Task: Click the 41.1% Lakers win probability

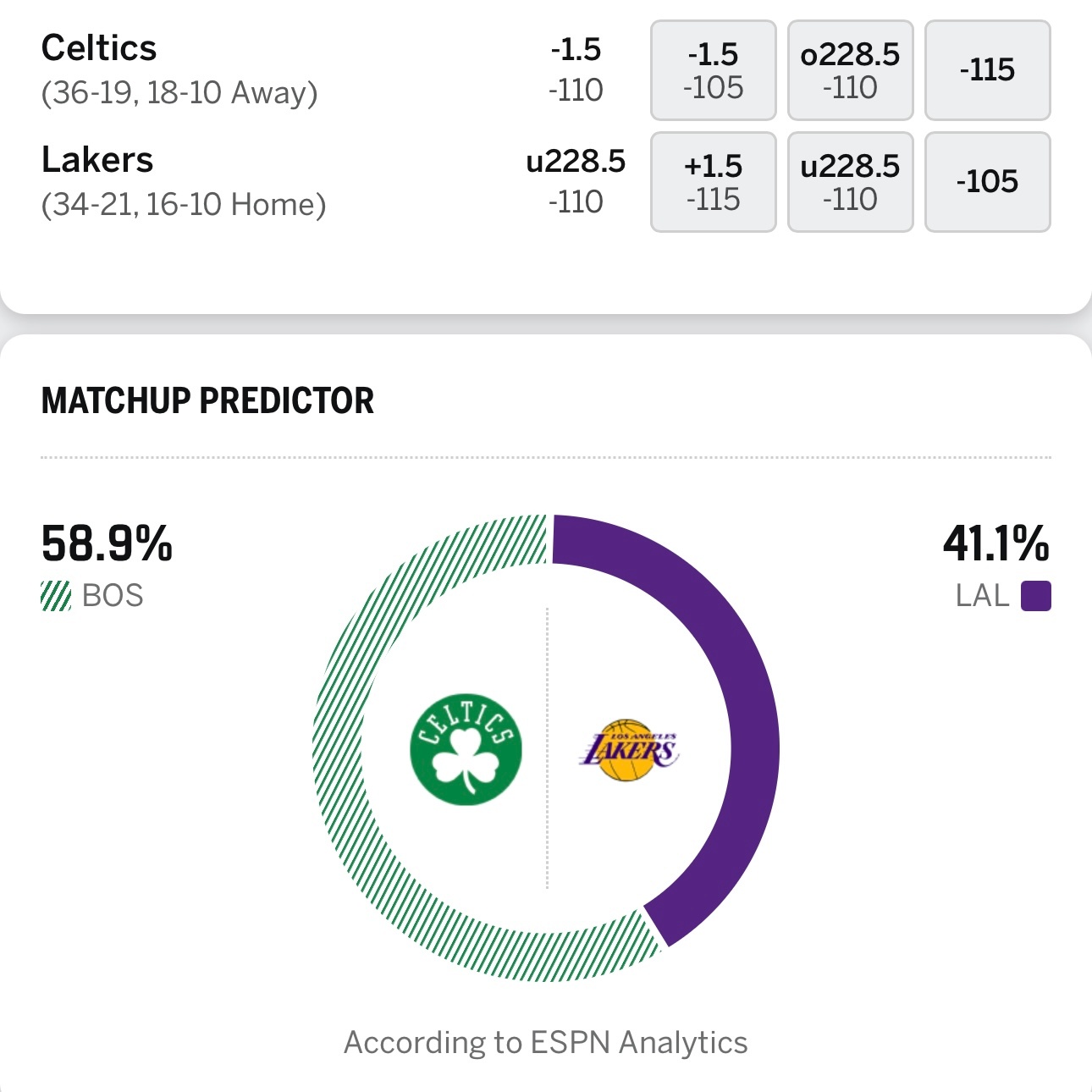Action: tap(996, 543)
